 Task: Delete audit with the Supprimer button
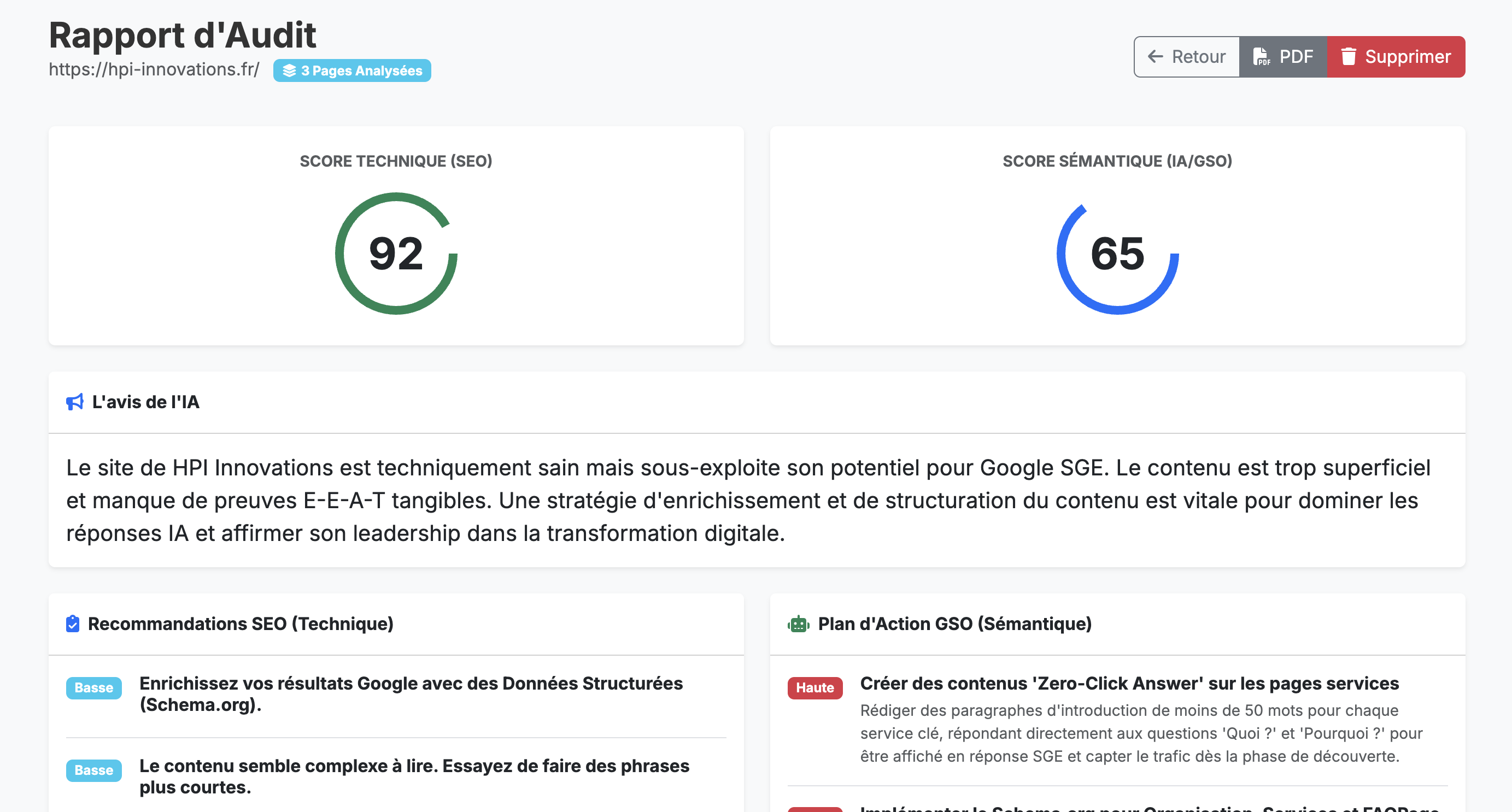point(1396,56)
